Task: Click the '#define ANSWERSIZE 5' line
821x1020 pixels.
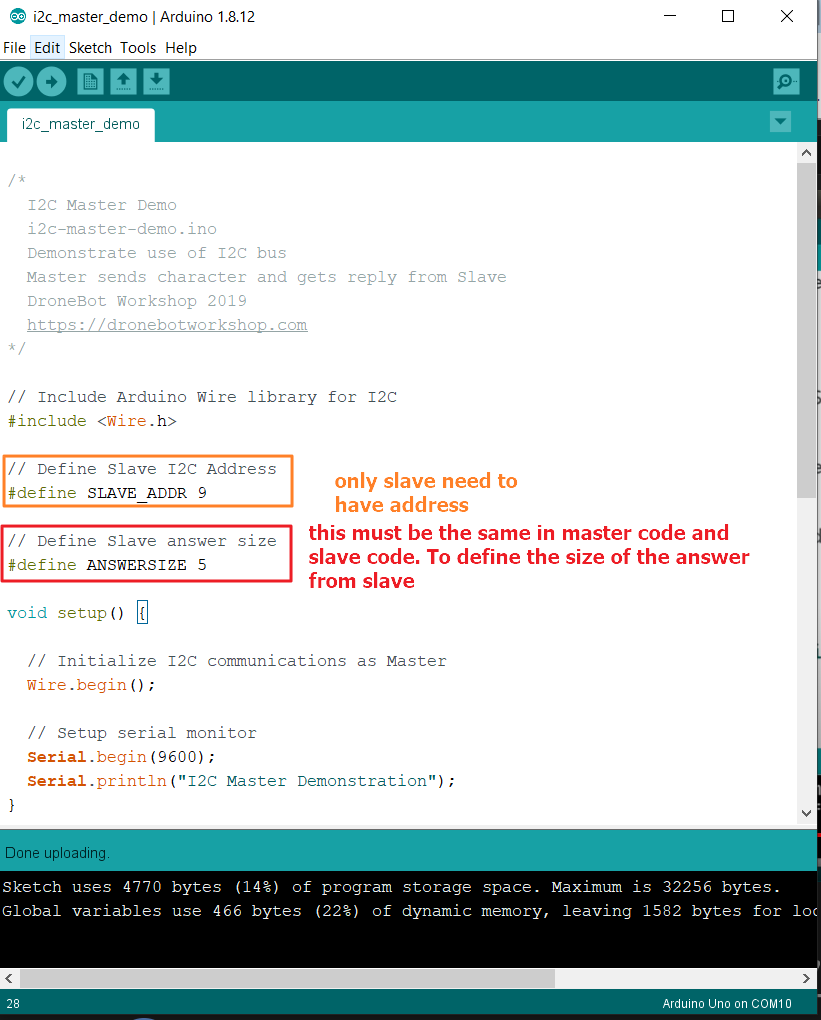Action: pyautogui.click(x=107, y=565)
